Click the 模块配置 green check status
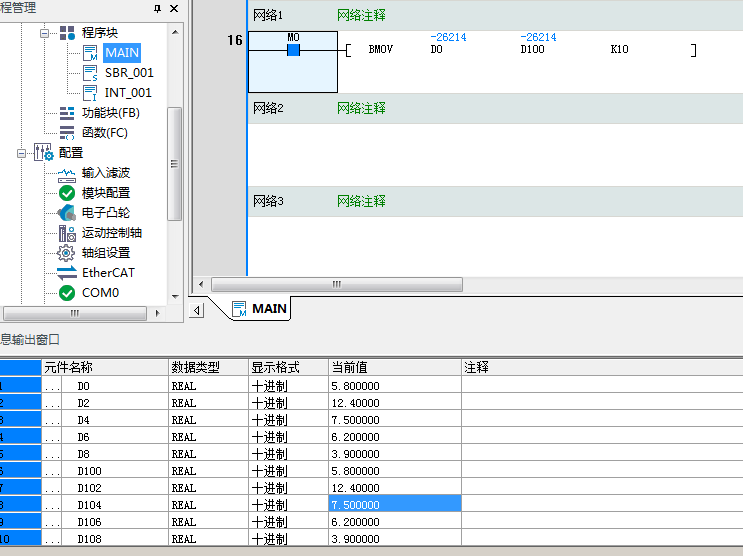 67,192
